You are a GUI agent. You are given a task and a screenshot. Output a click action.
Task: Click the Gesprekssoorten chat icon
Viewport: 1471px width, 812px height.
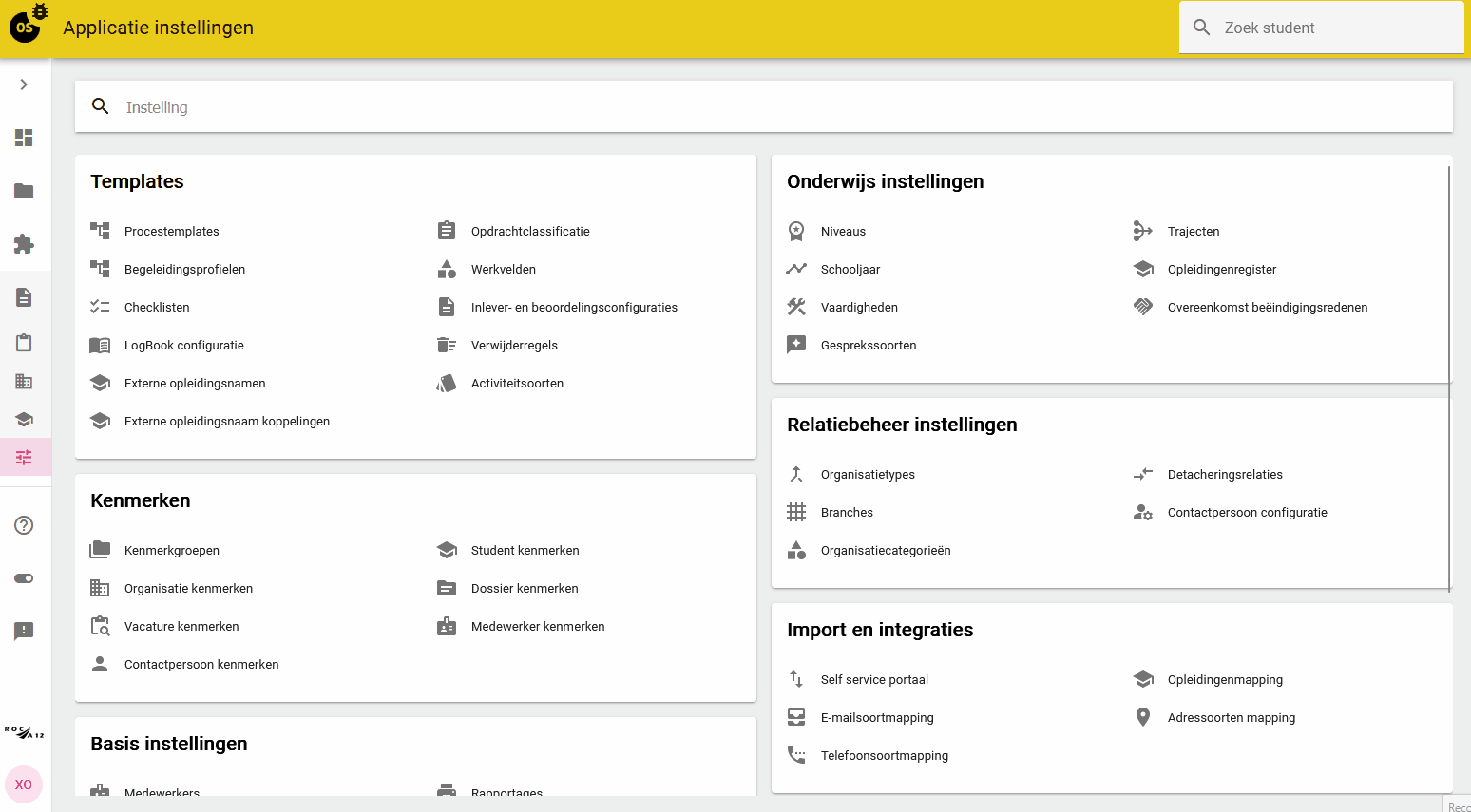[796, 345]
